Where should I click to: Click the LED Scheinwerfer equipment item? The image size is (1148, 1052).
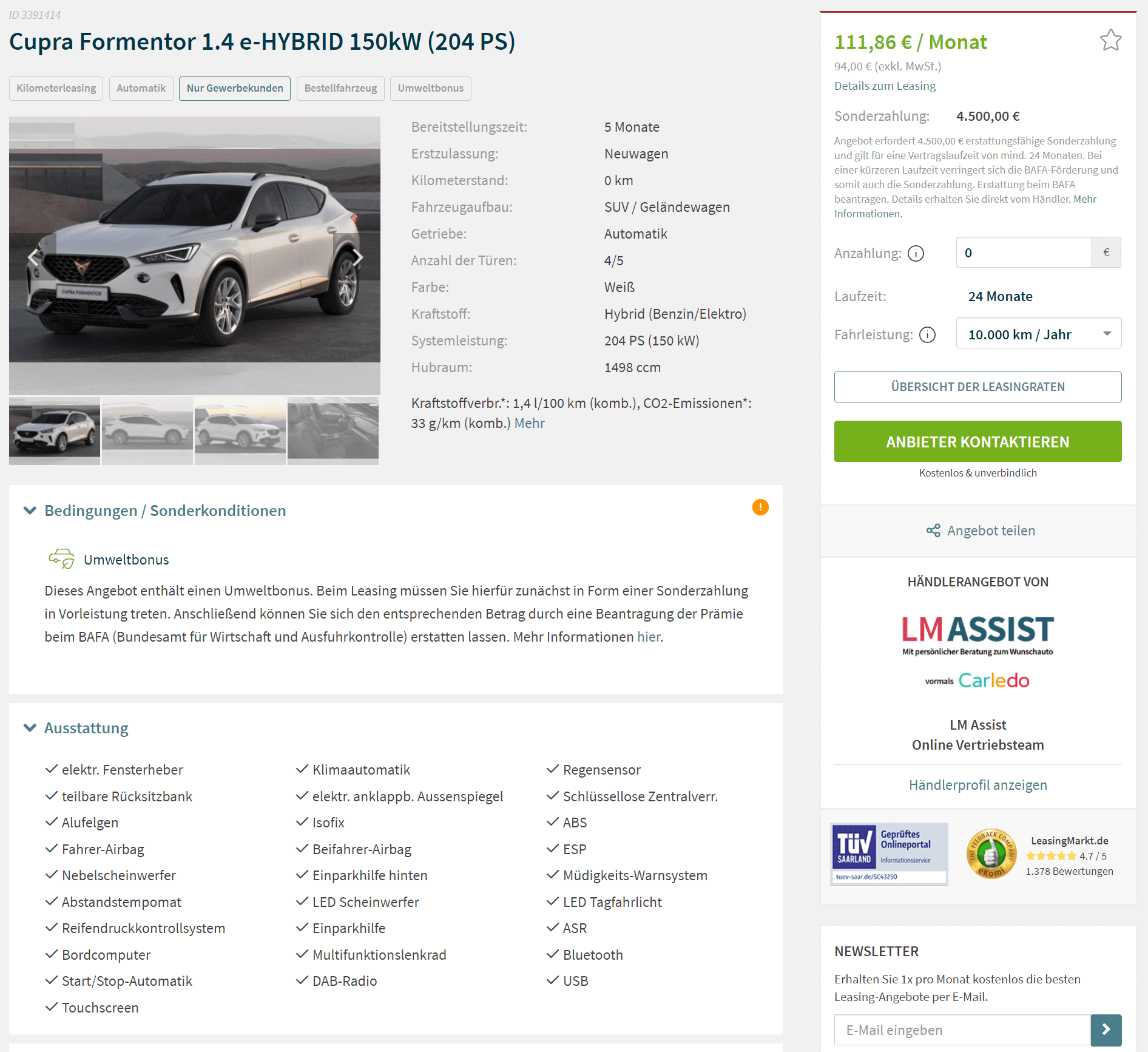pos(357,902)
